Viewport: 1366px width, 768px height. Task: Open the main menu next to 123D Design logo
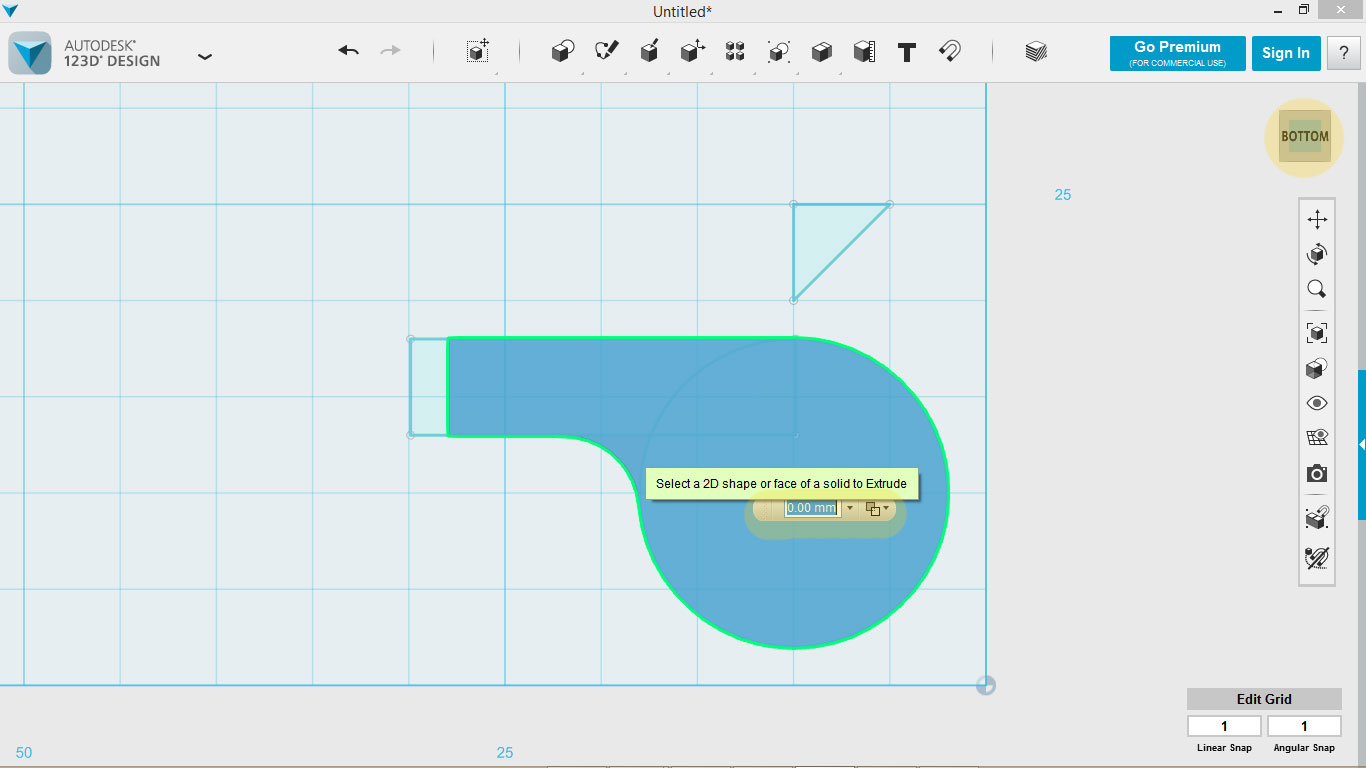click(205, 57)
